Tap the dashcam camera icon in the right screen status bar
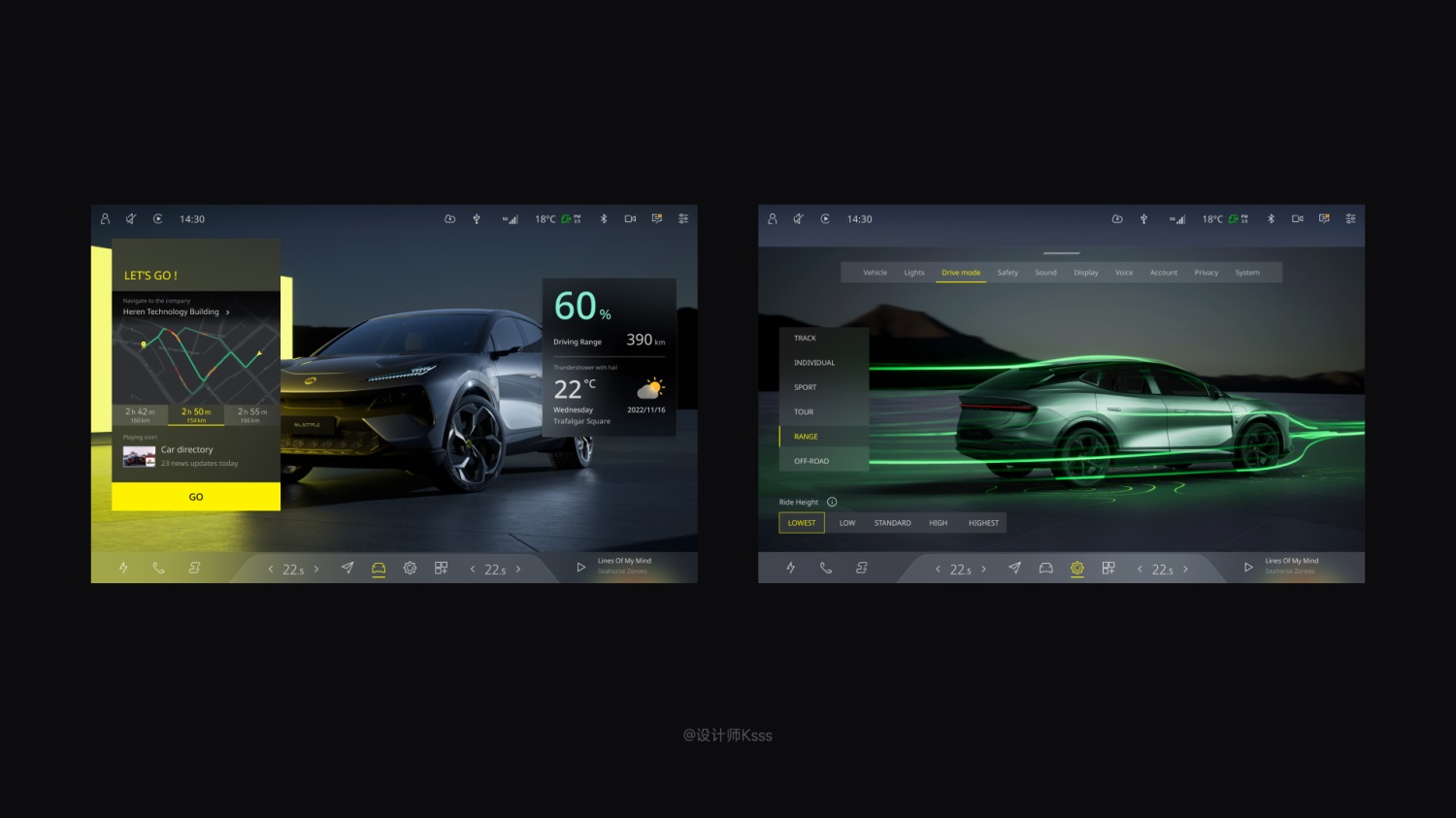Image resolution: width=1456 pixels, height=818 pixels. (1297, 219)
